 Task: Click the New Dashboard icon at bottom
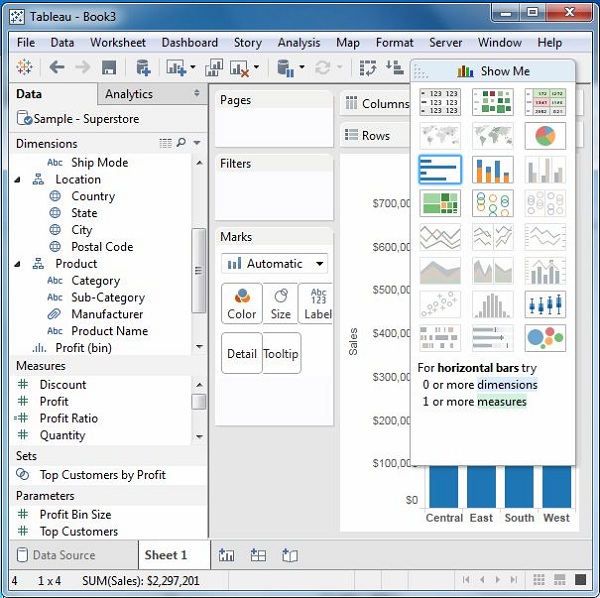click(258, 555)
